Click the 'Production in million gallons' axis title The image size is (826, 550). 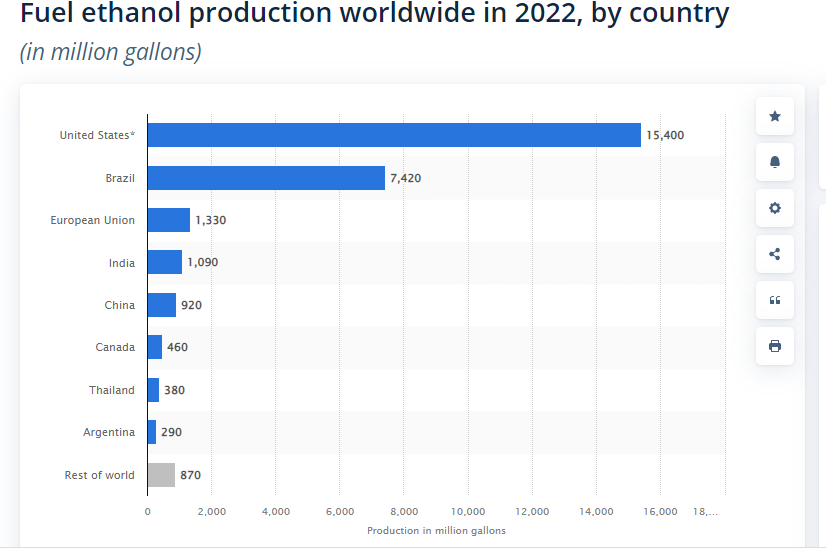pyautogui.click(x=436, y=530)
